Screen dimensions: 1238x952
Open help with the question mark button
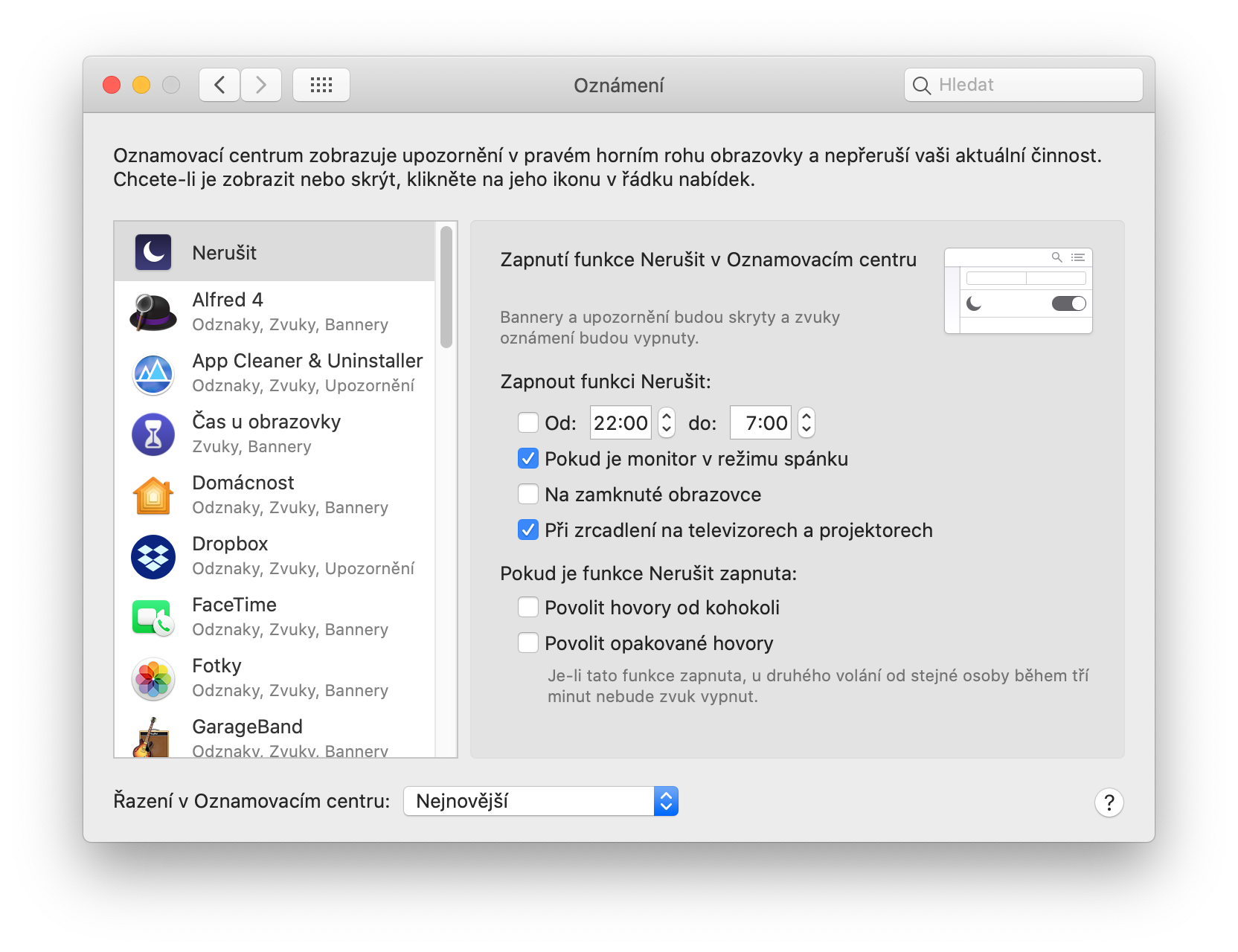pyautogui.click(x=1109, y=803)
